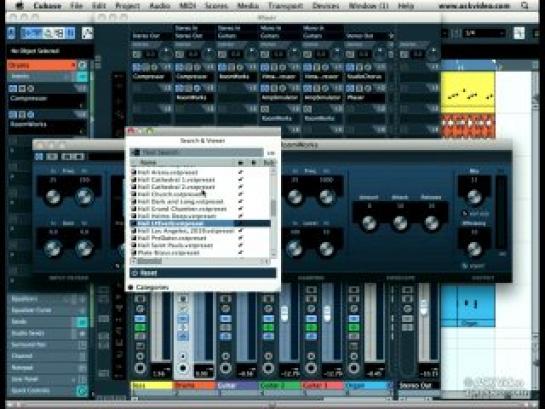The image size is (545, 409).
Task: Click the edit channel settings button beside Drums in the Inspector
Action: point(82,65)
